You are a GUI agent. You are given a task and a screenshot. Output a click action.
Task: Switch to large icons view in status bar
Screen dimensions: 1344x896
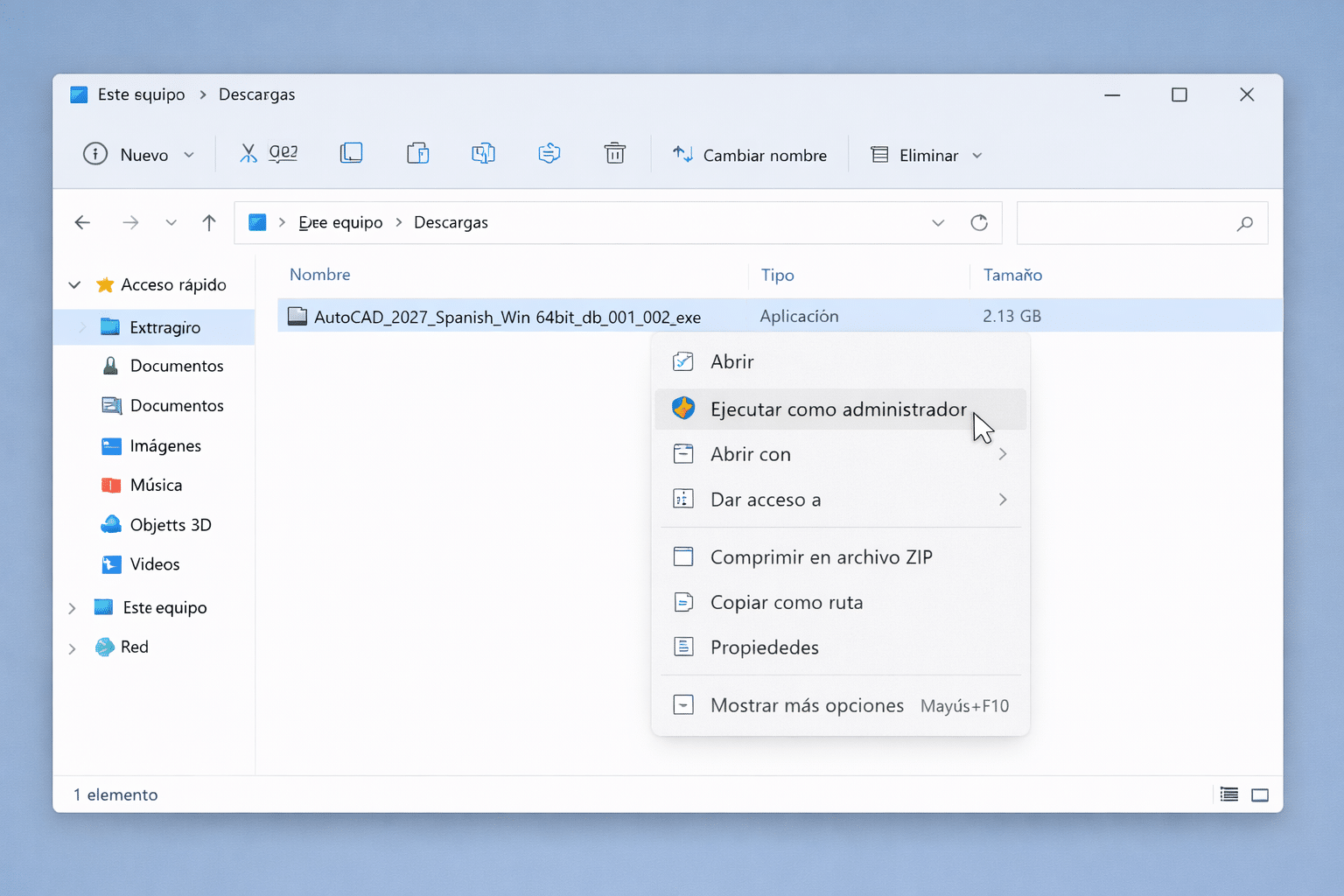[x=1260, y=794]
